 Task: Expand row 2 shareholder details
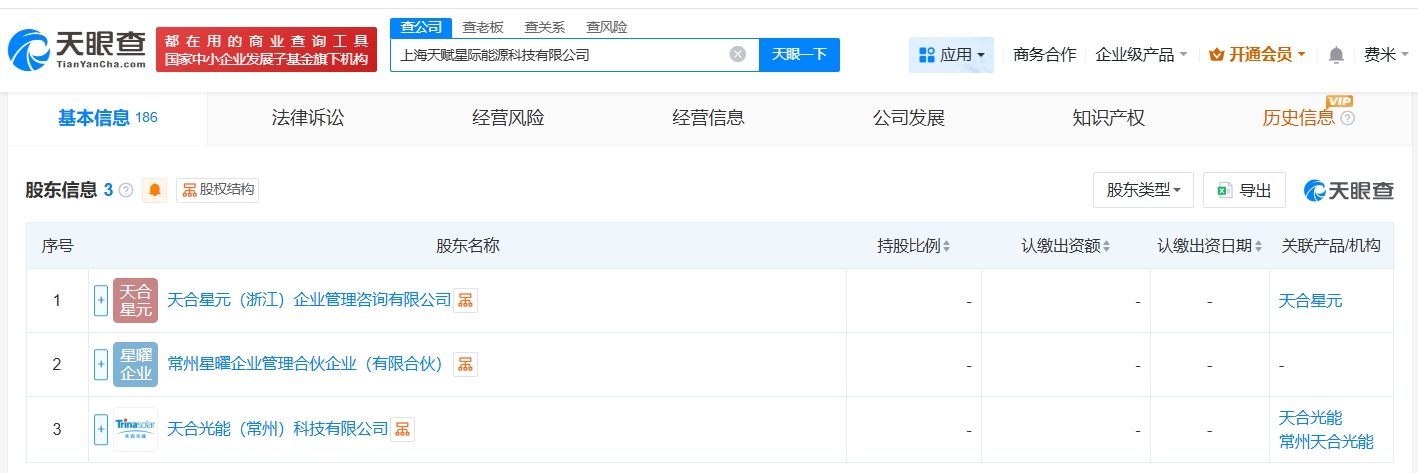(101, 365)
